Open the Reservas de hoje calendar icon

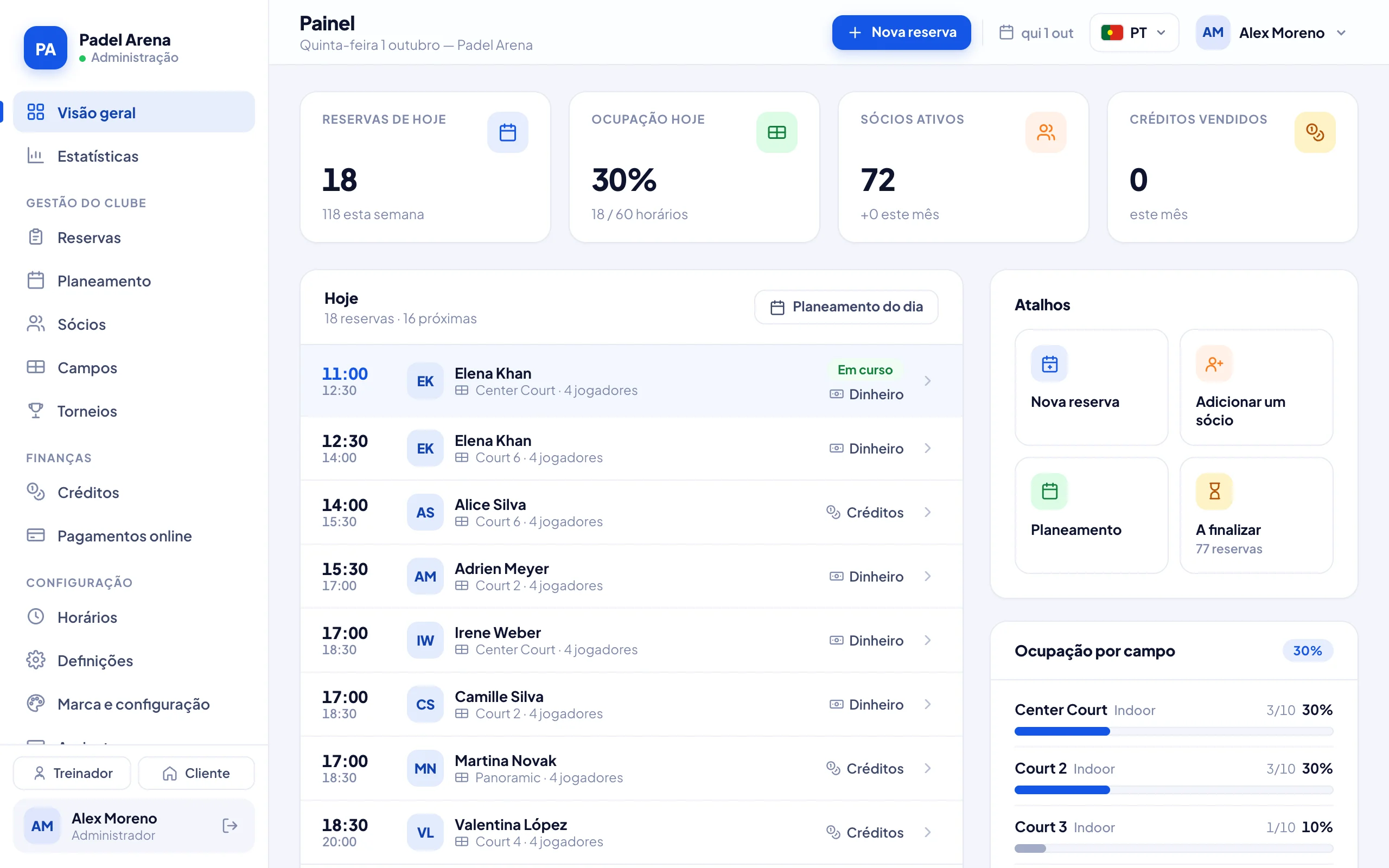pyautogui.click(x=507, y=132)
